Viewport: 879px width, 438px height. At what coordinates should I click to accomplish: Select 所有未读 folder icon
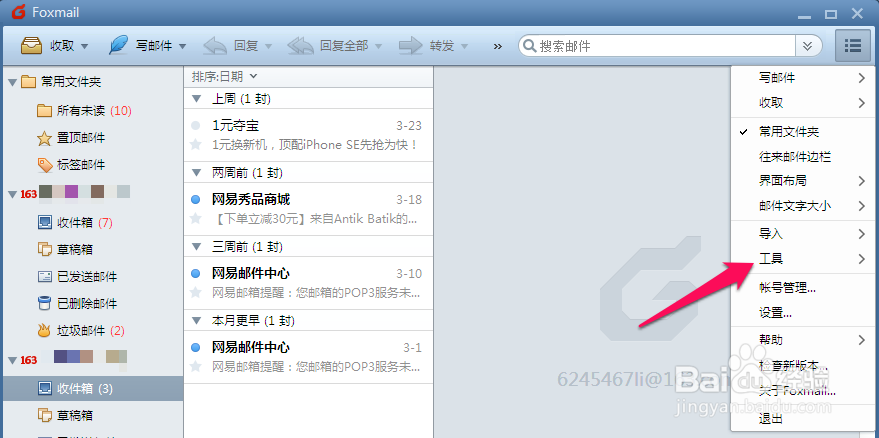[x=44, y=110]
